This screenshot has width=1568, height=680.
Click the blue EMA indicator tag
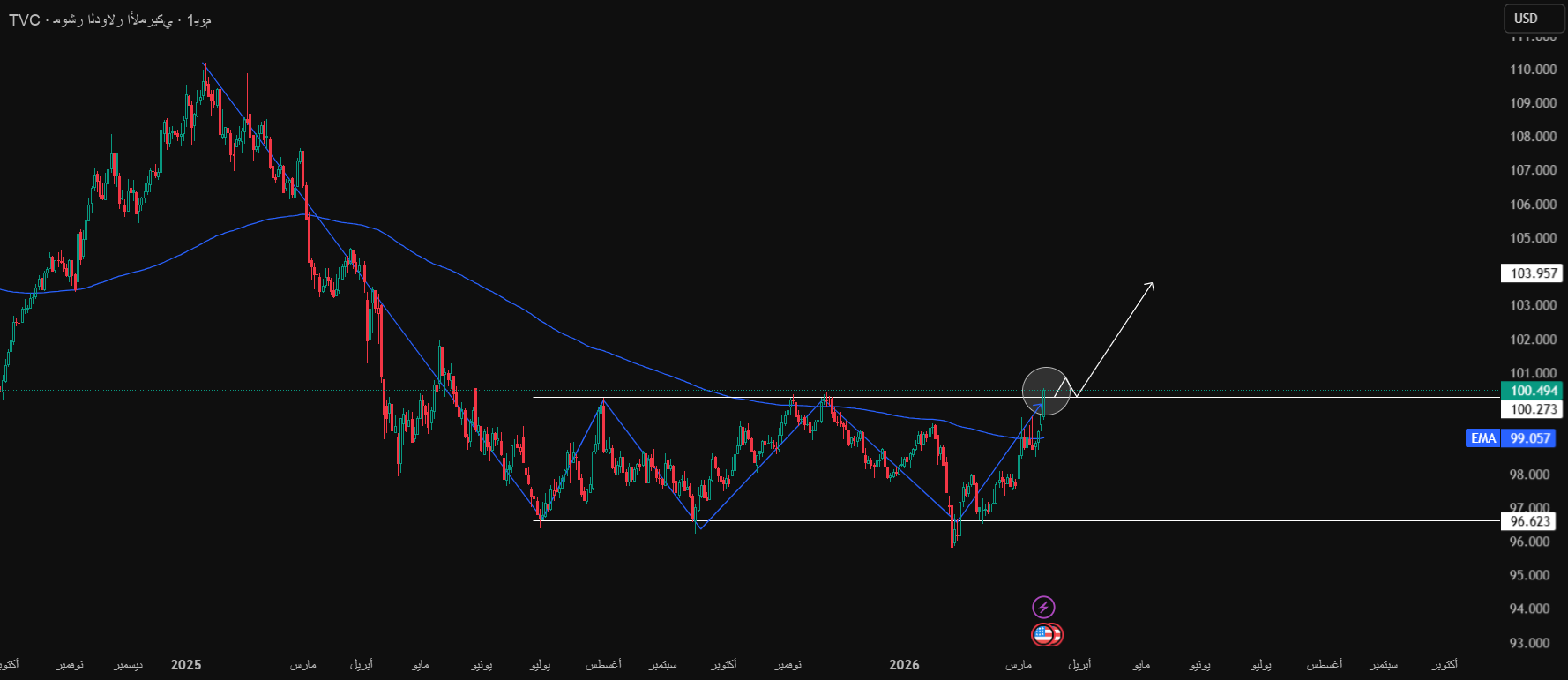(1482, 438)
